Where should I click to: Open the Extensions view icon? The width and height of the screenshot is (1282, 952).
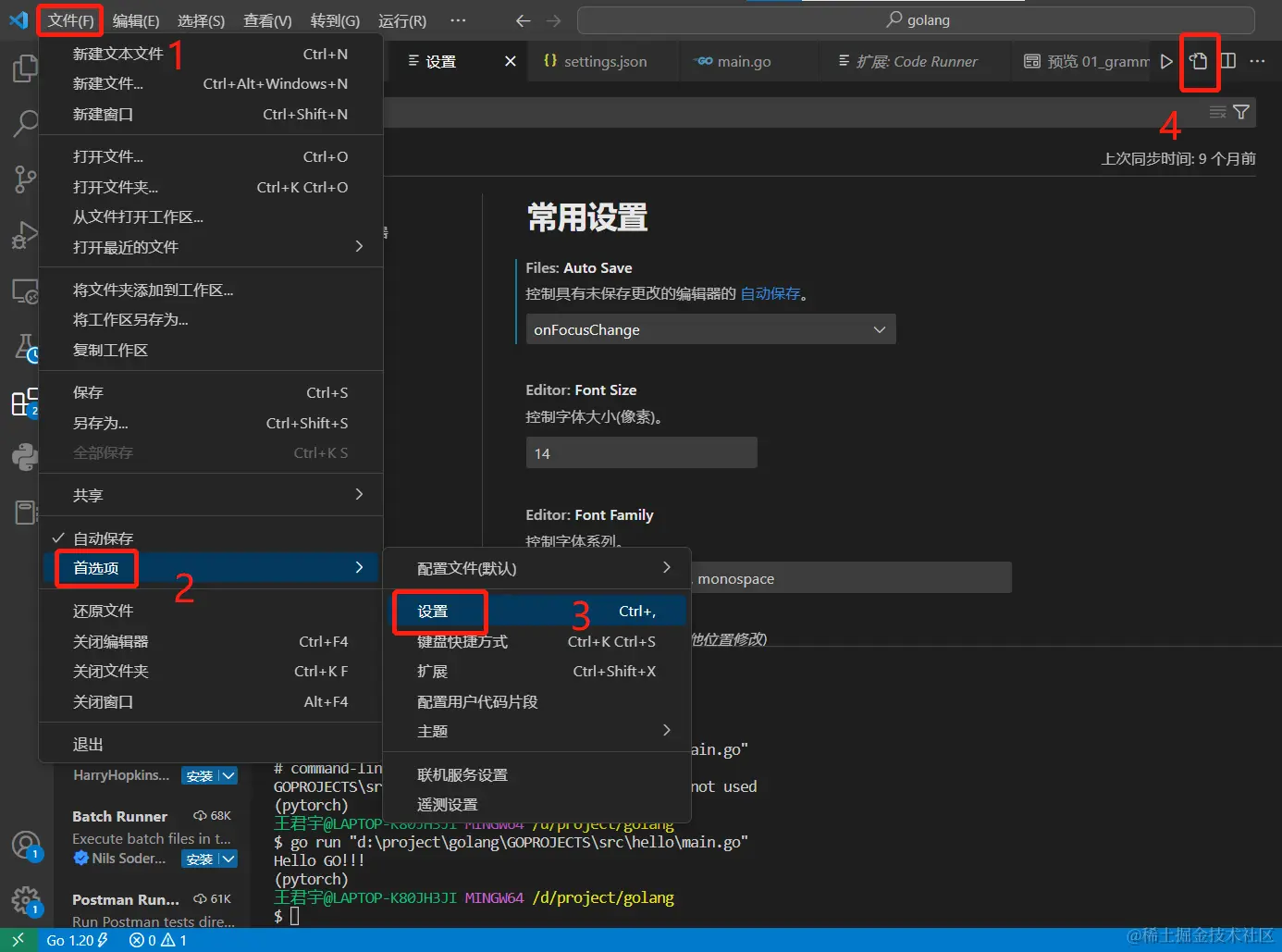25,403
